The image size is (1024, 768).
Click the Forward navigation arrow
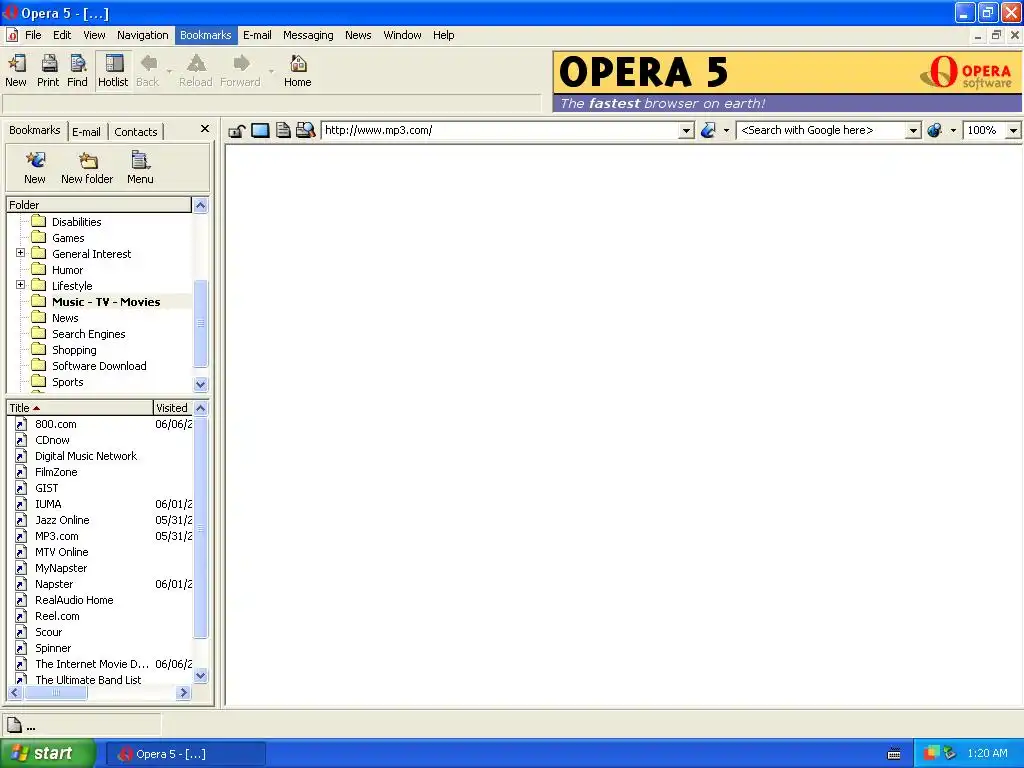point(241,70)
